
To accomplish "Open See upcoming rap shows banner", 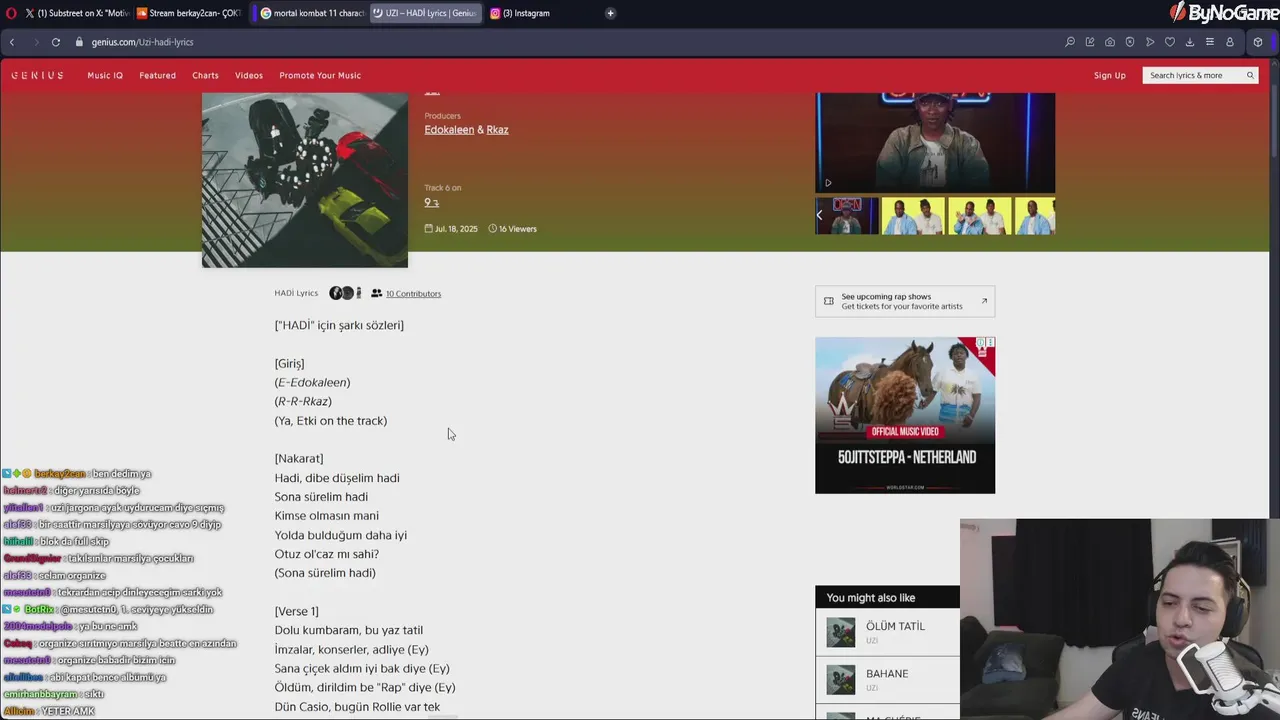I will (905, 301).
